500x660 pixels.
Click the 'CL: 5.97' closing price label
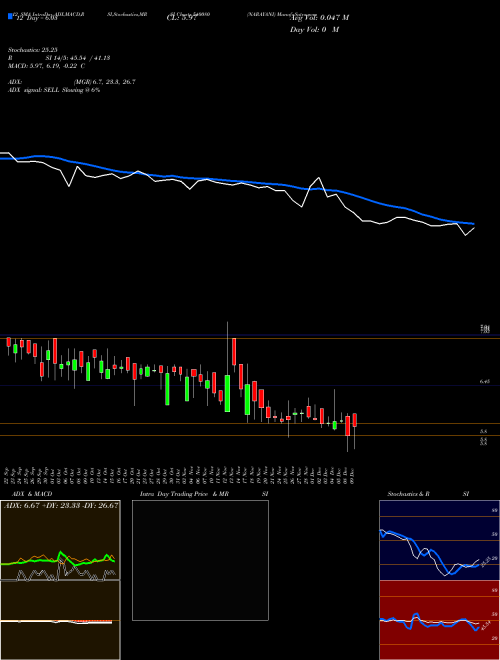pos(182,18)
